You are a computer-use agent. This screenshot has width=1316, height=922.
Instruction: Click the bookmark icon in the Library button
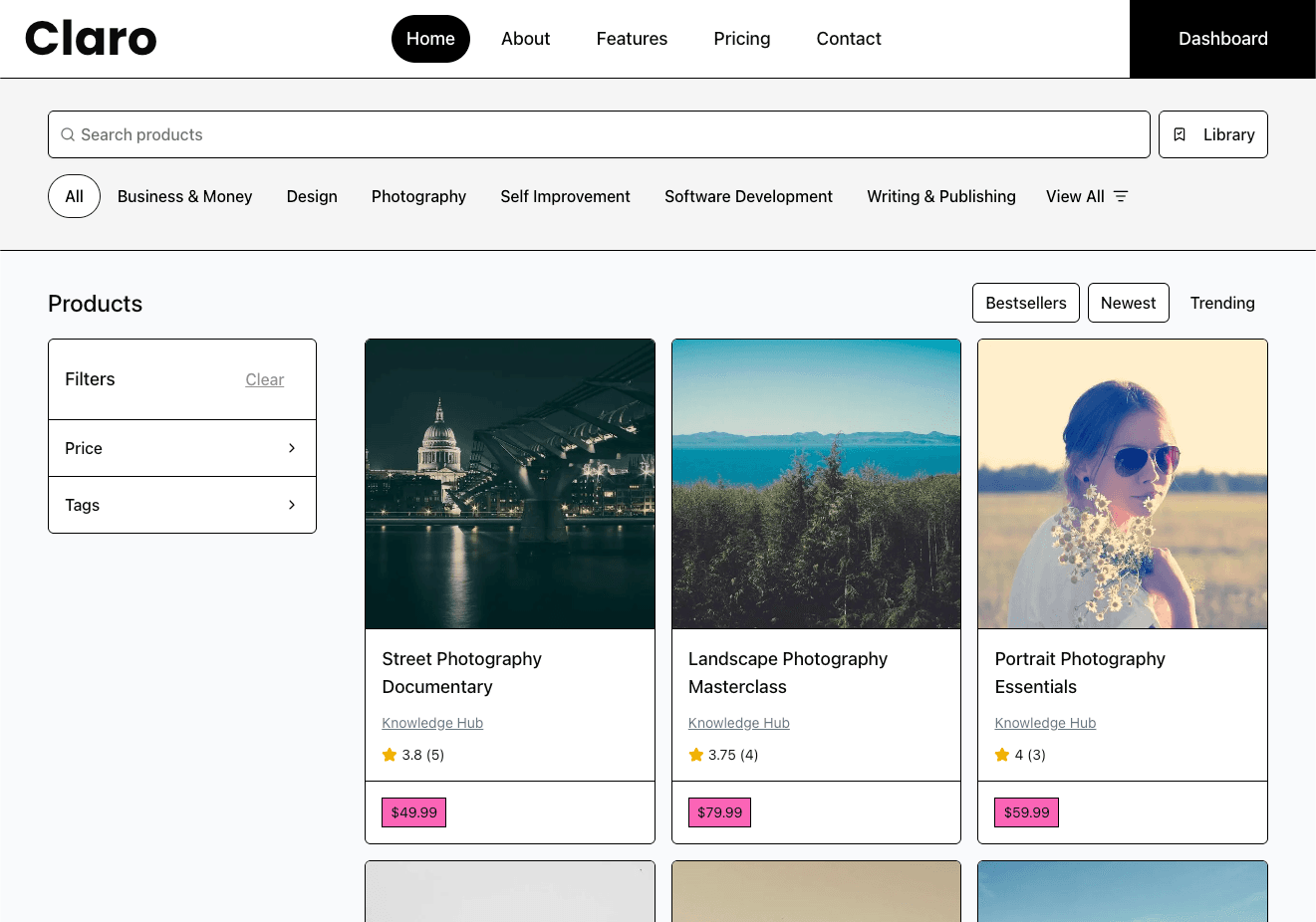coord(1180,134)
